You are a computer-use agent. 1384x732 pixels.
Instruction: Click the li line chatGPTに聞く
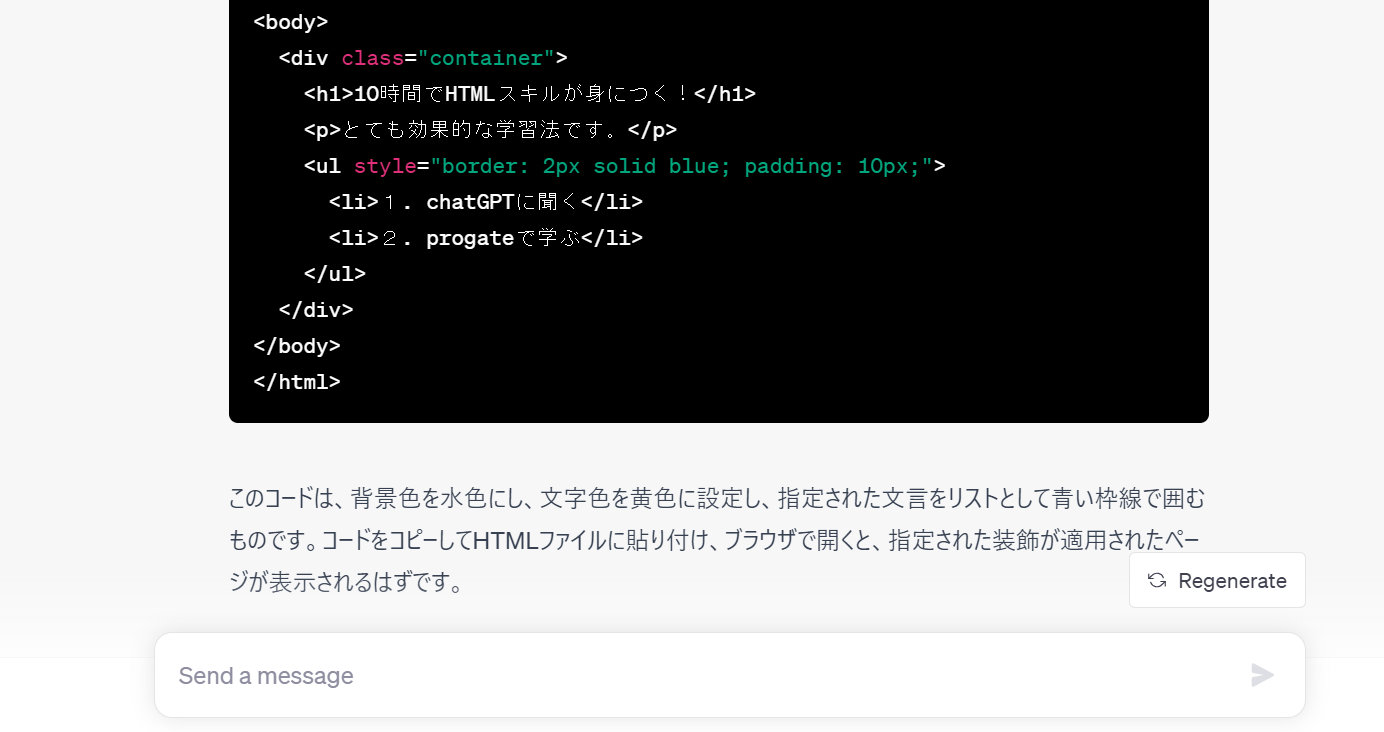point(486,202)
